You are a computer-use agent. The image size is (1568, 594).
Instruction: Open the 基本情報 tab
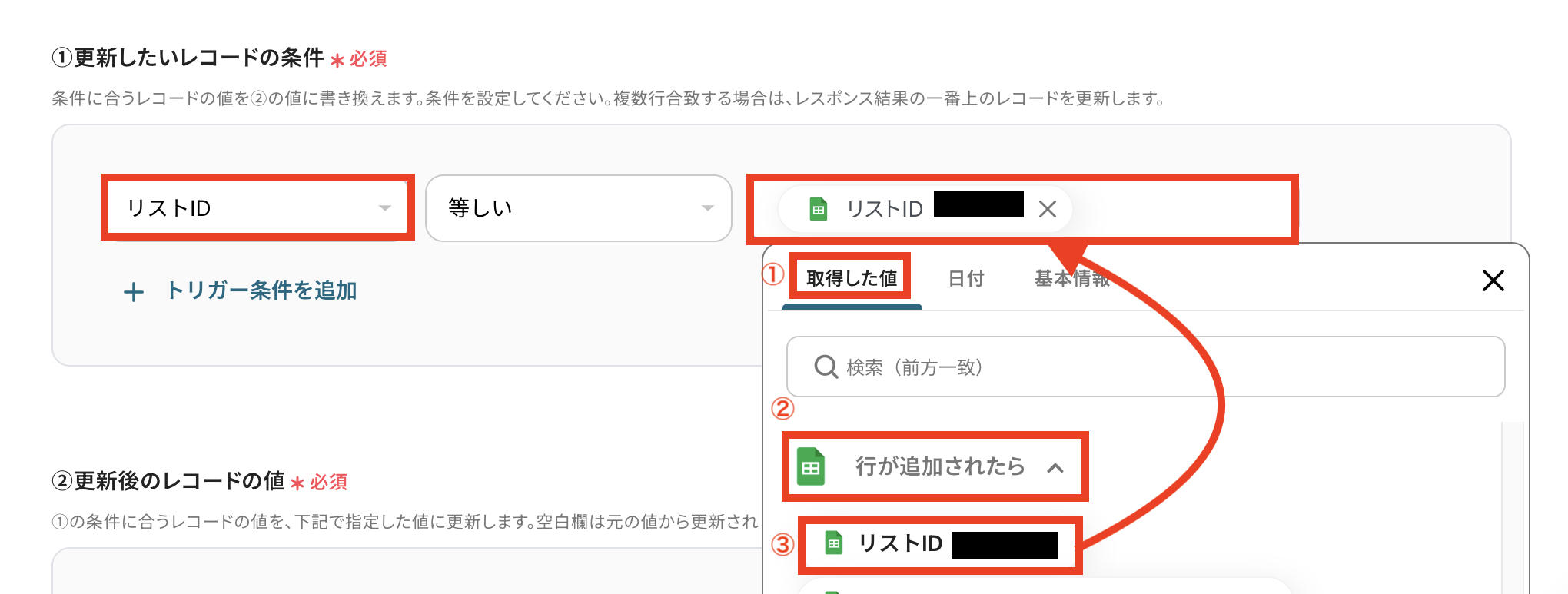(x=1071, y=278)
